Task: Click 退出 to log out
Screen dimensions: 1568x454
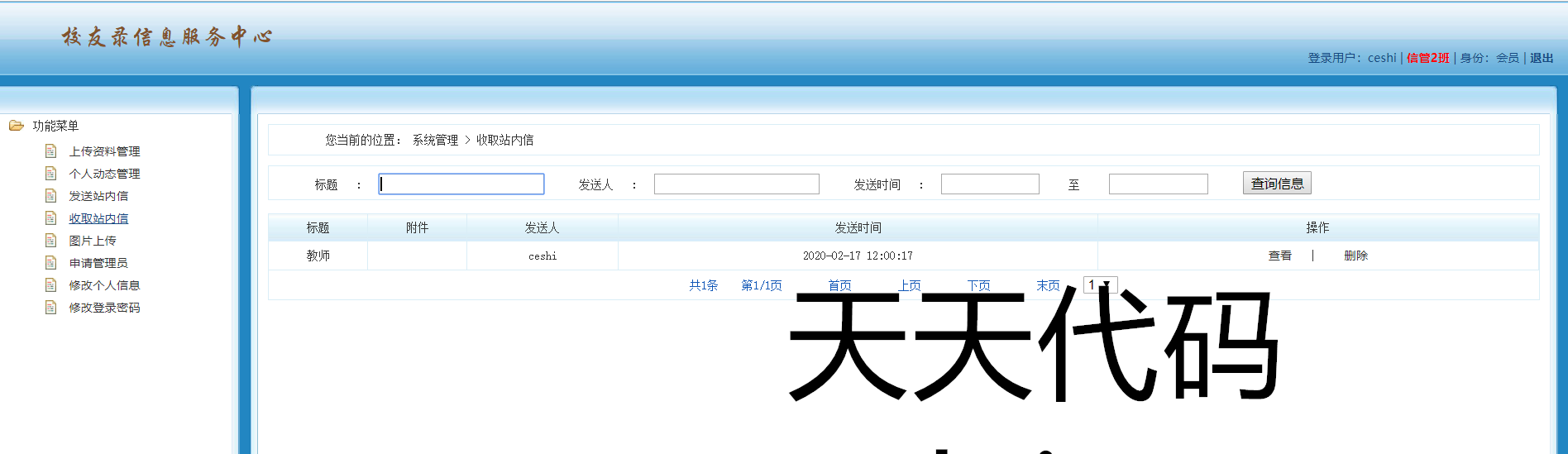Action: [x=1541, y=58]
